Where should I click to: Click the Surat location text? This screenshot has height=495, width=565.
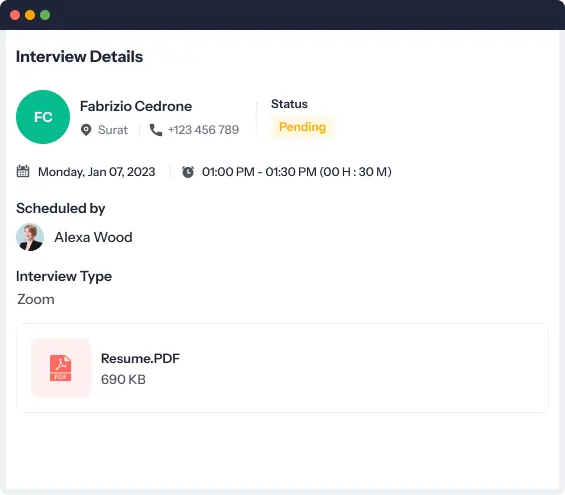pos(113,130)
